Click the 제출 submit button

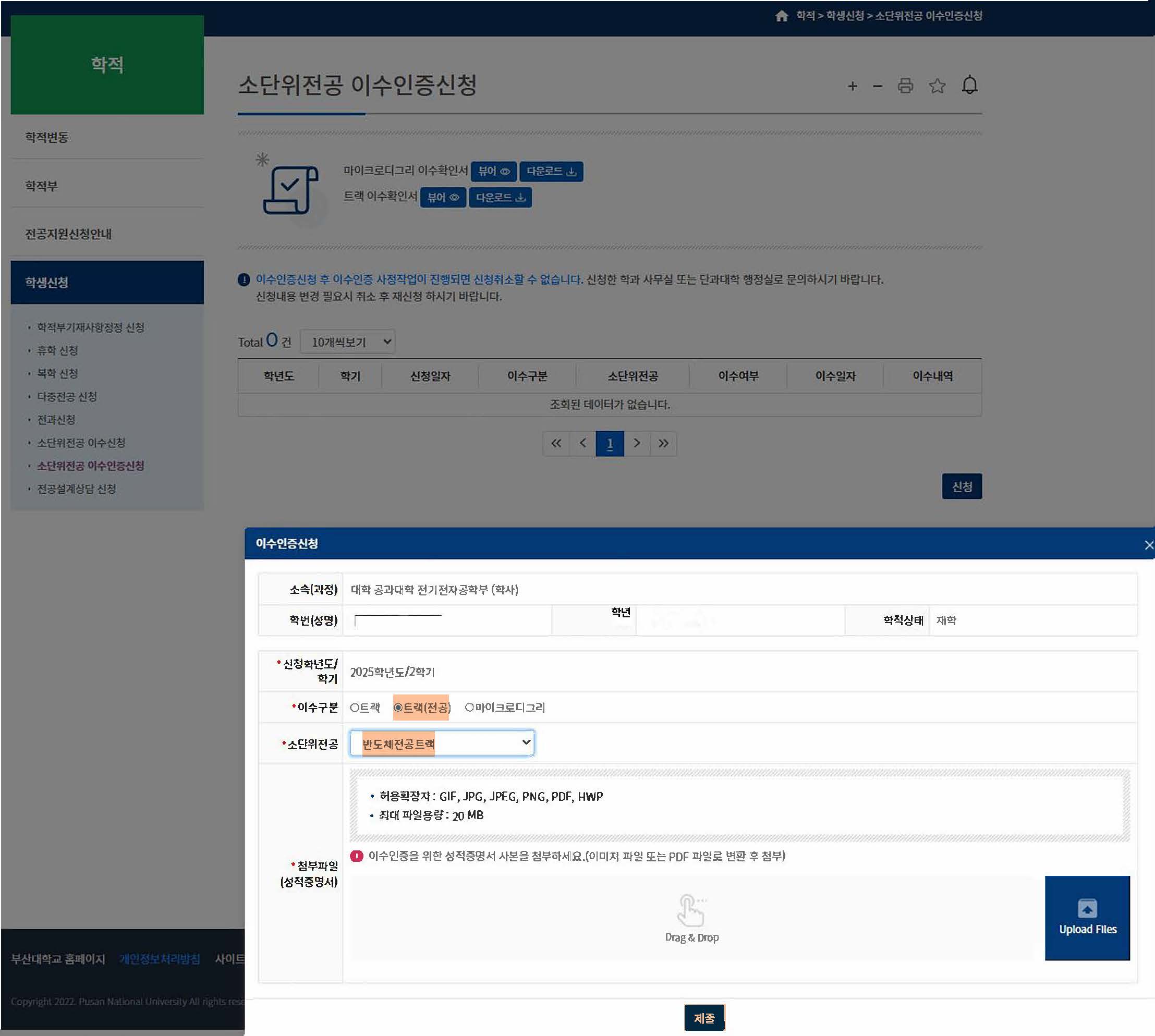[x=703, y=1018]
